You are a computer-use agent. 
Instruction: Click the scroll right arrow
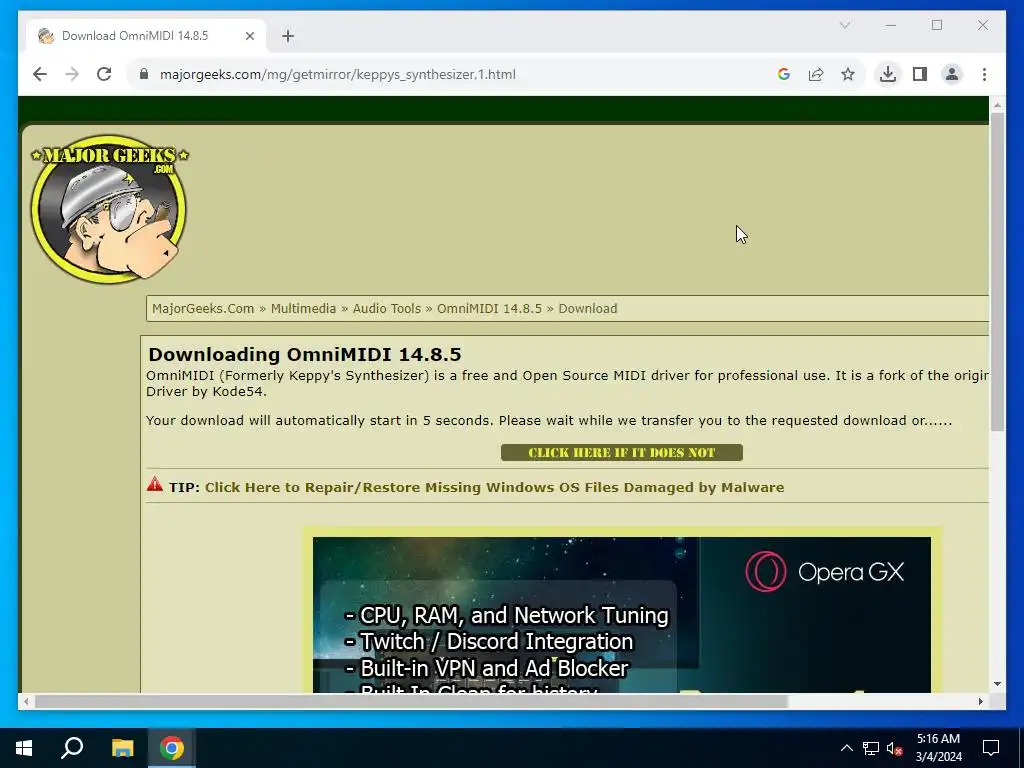(x=980, y=702)
